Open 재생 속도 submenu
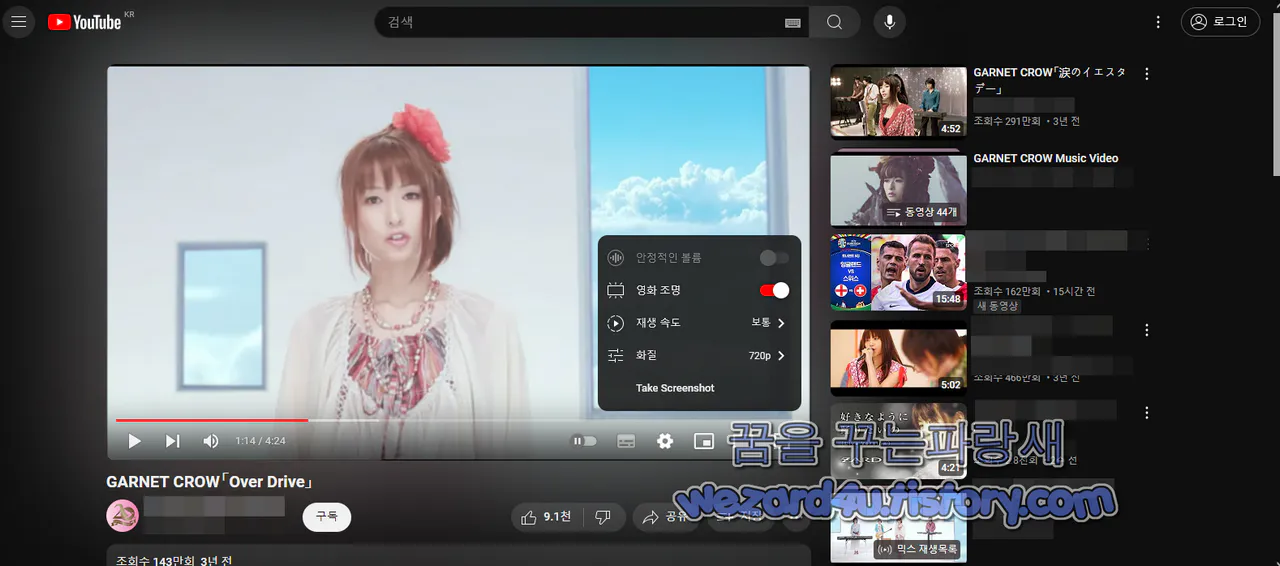Screen dimensions: 1280x566 click(699, 323)
